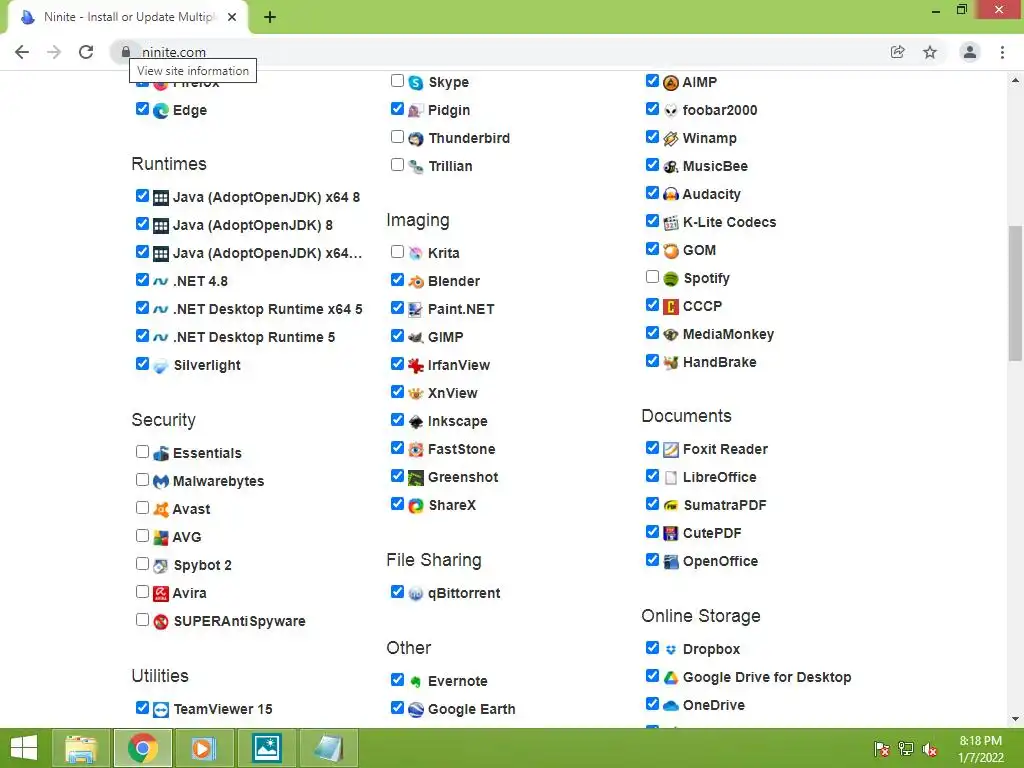1024x768 pixels.
Task: Uncheck the LibreOffice checkbox
Action: [x=652, y=475]
